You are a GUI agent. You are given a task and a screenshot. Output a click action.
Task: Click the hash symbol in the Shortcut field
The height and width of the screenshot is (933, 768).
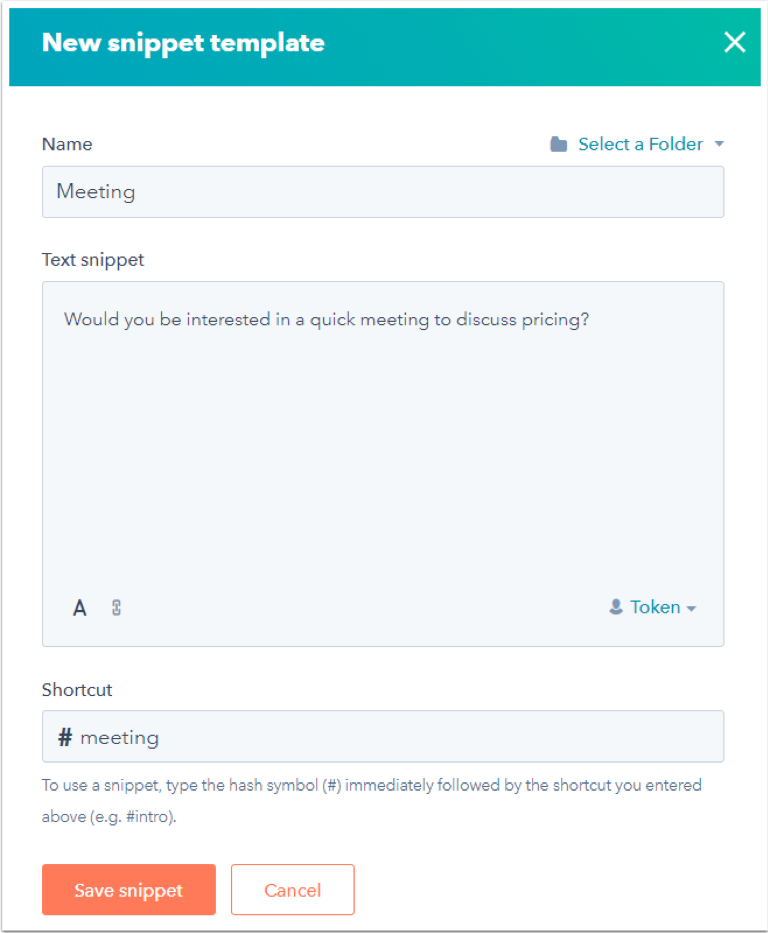[x=62, y=736]
